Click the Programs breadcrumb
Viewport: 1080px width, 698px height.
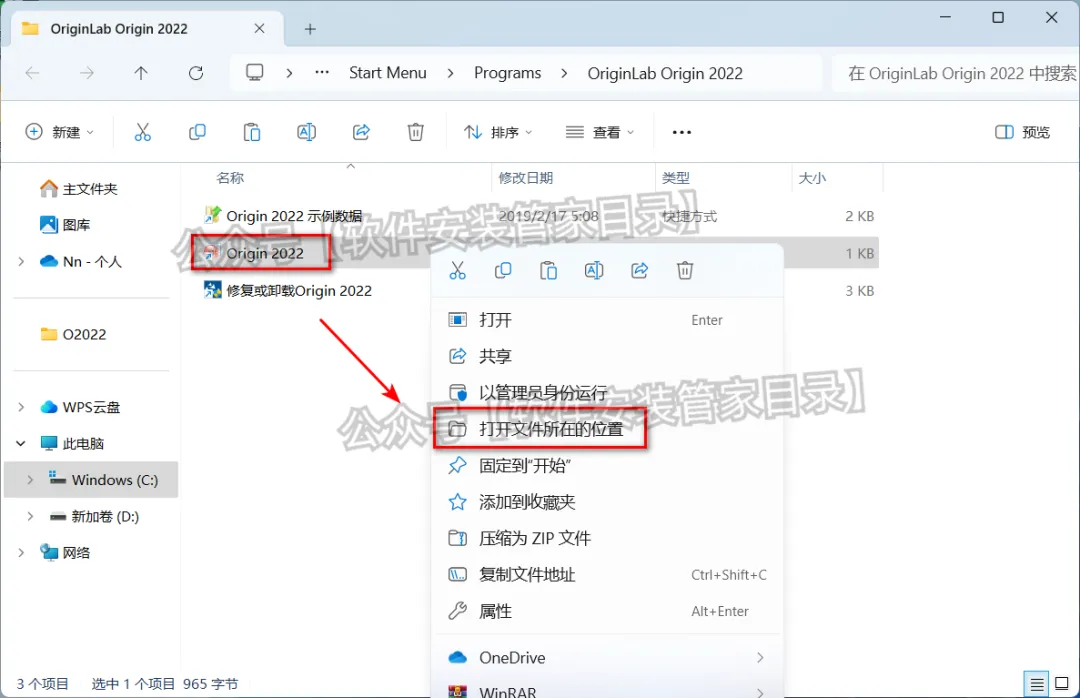508,73
